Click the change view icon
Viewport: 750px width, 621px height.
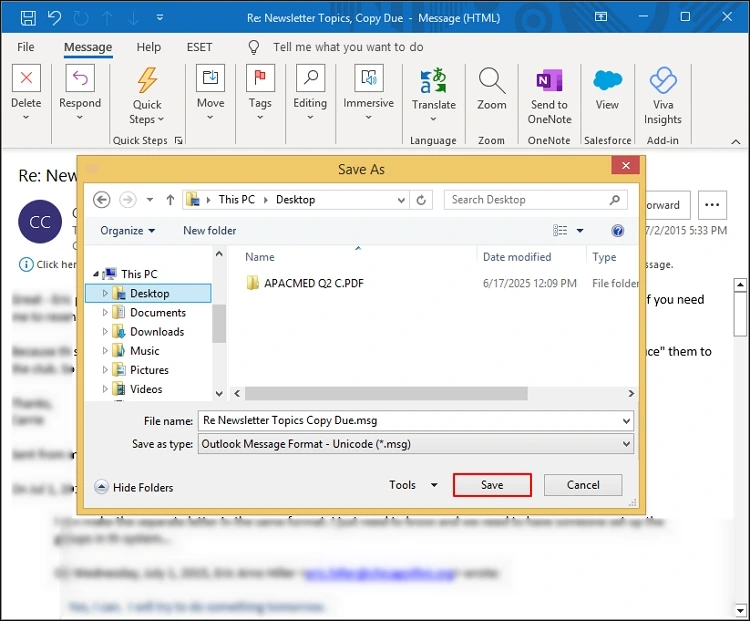[560, 231]
